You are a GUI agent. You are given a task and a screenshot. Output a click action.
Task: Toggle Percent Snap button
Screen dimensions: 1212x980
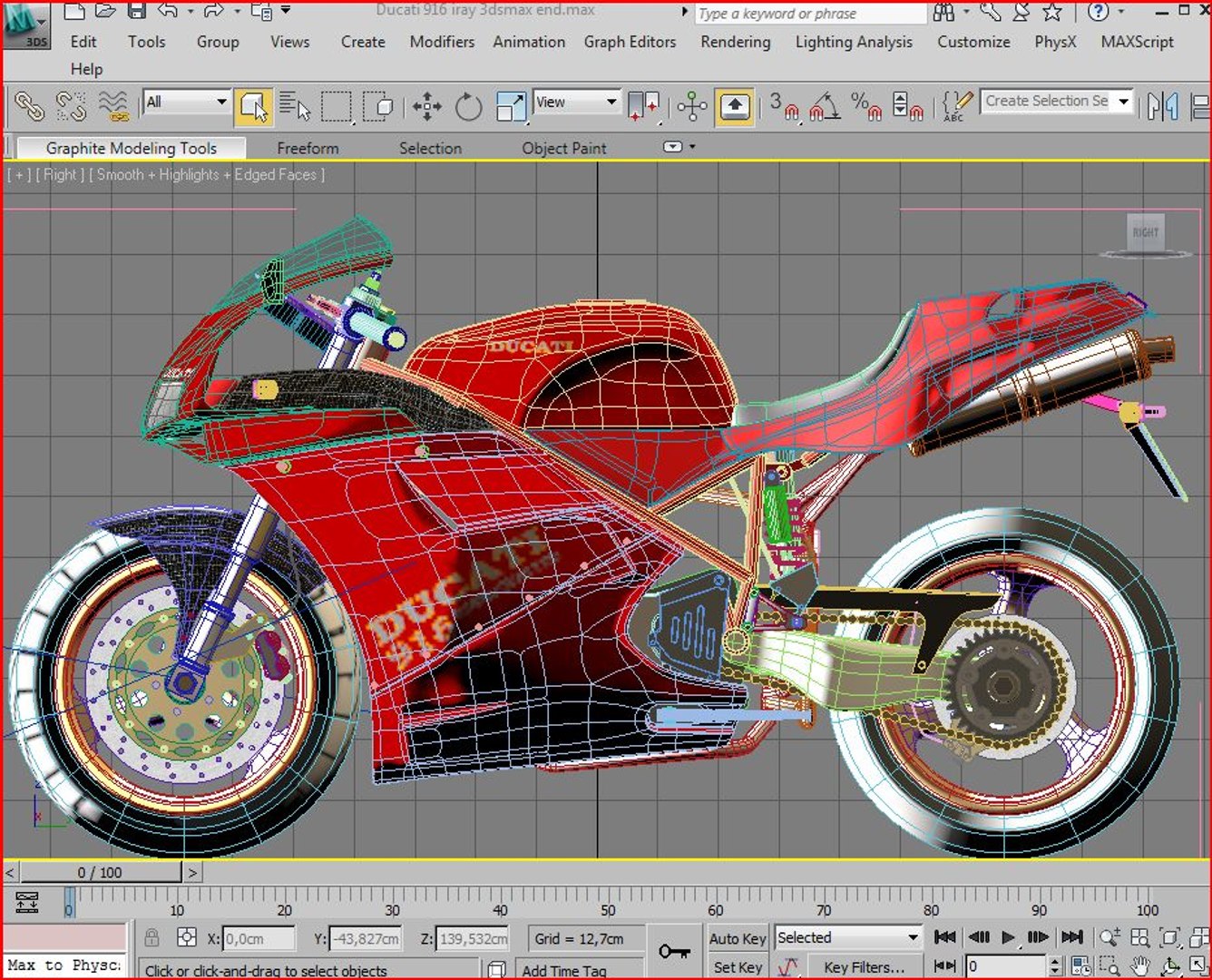coord(866,107)
